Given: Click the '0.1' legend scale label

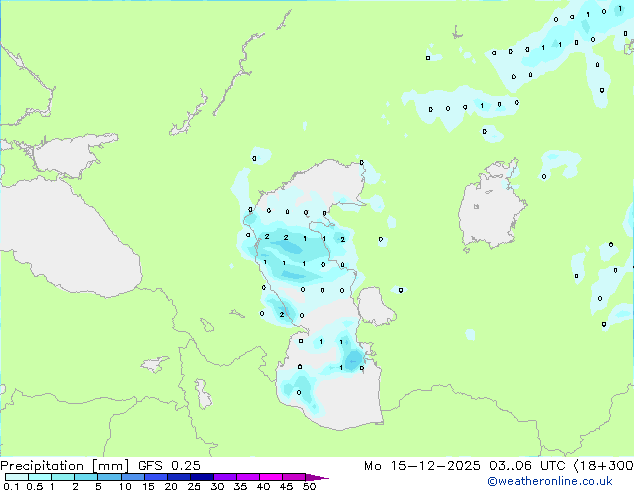Looking at the screenshot, I should pos(11,486).
